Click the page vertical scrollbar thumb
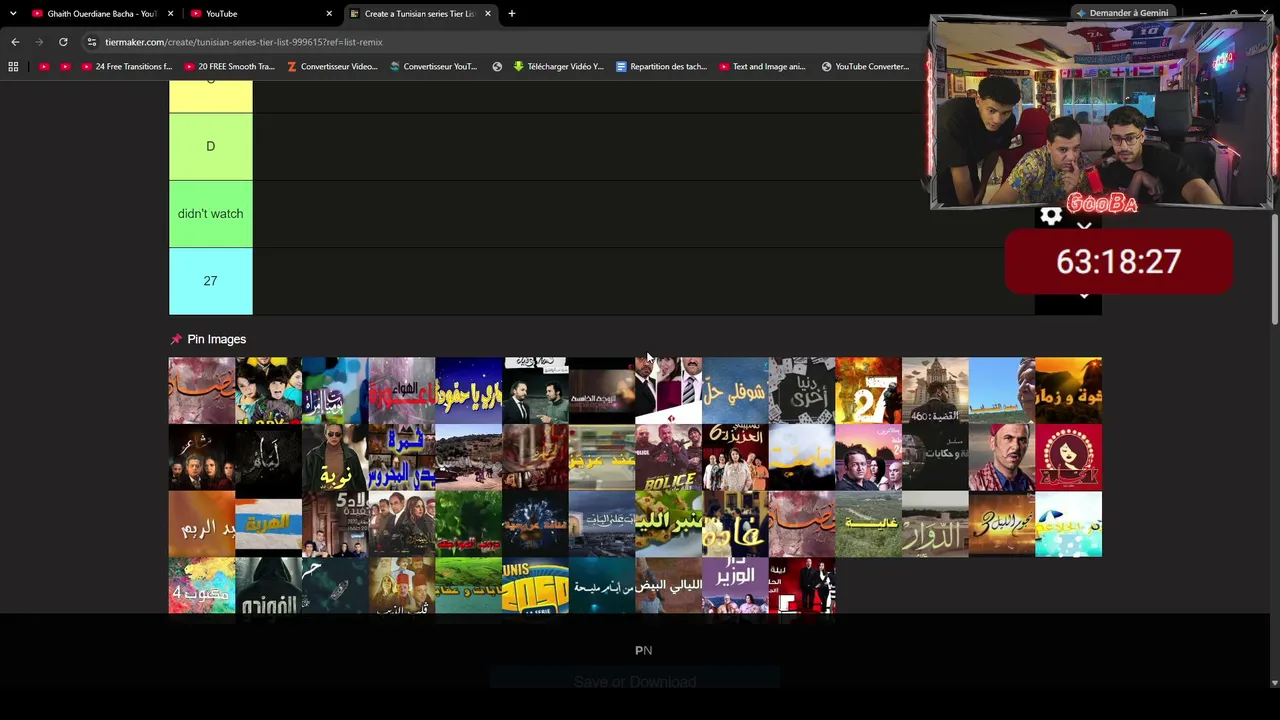1280x720 pixels. pos(1274,270)
